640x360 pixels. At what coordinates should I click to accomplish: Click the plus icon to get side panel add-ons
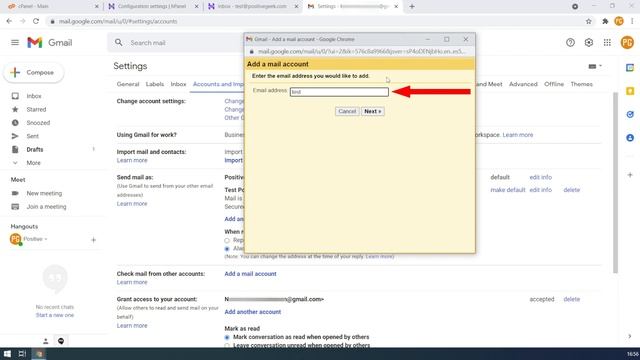(x=630, y=175)
